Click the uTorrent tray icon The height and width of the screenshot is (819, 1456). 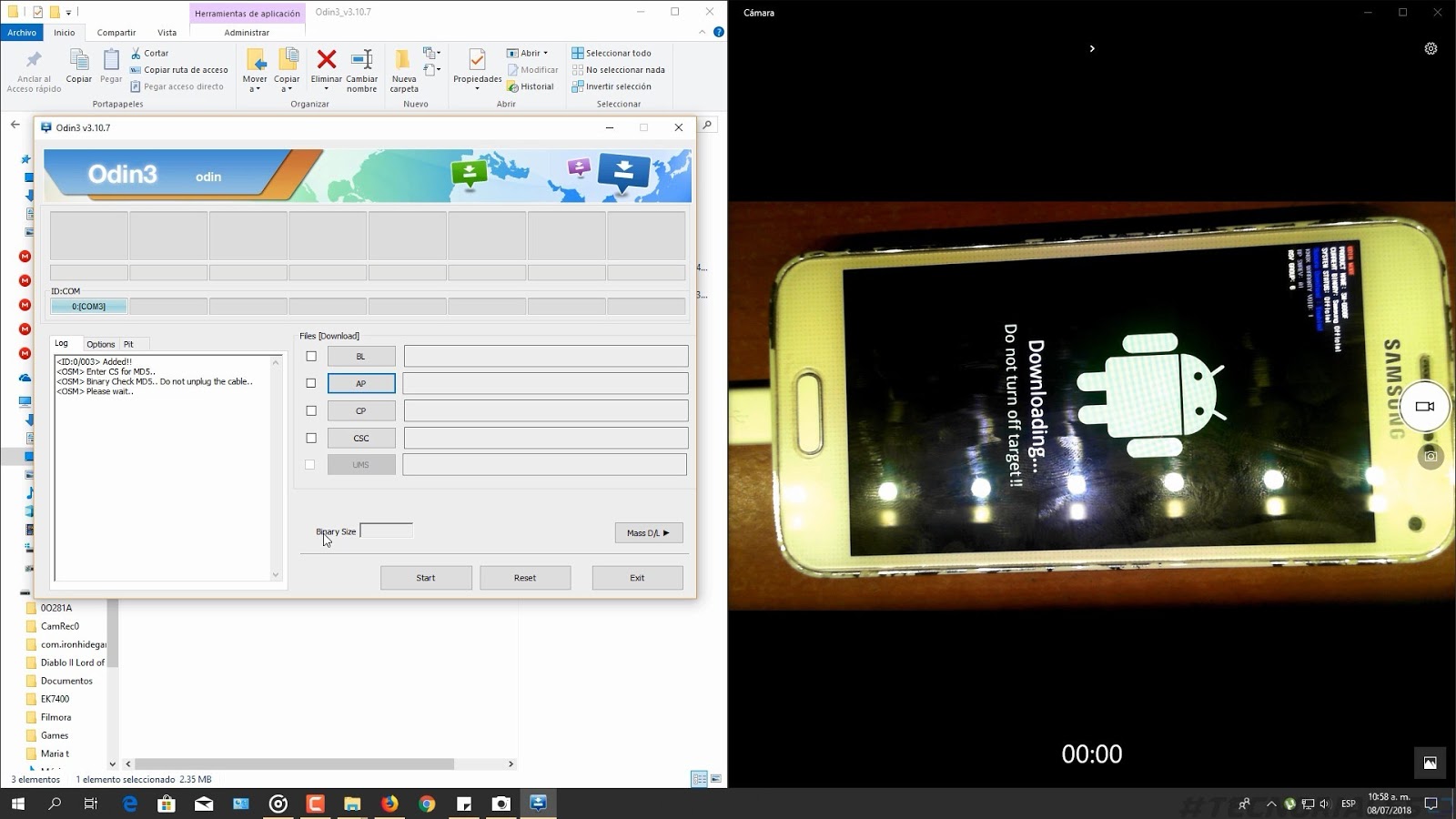click(x=1289, y=804)
